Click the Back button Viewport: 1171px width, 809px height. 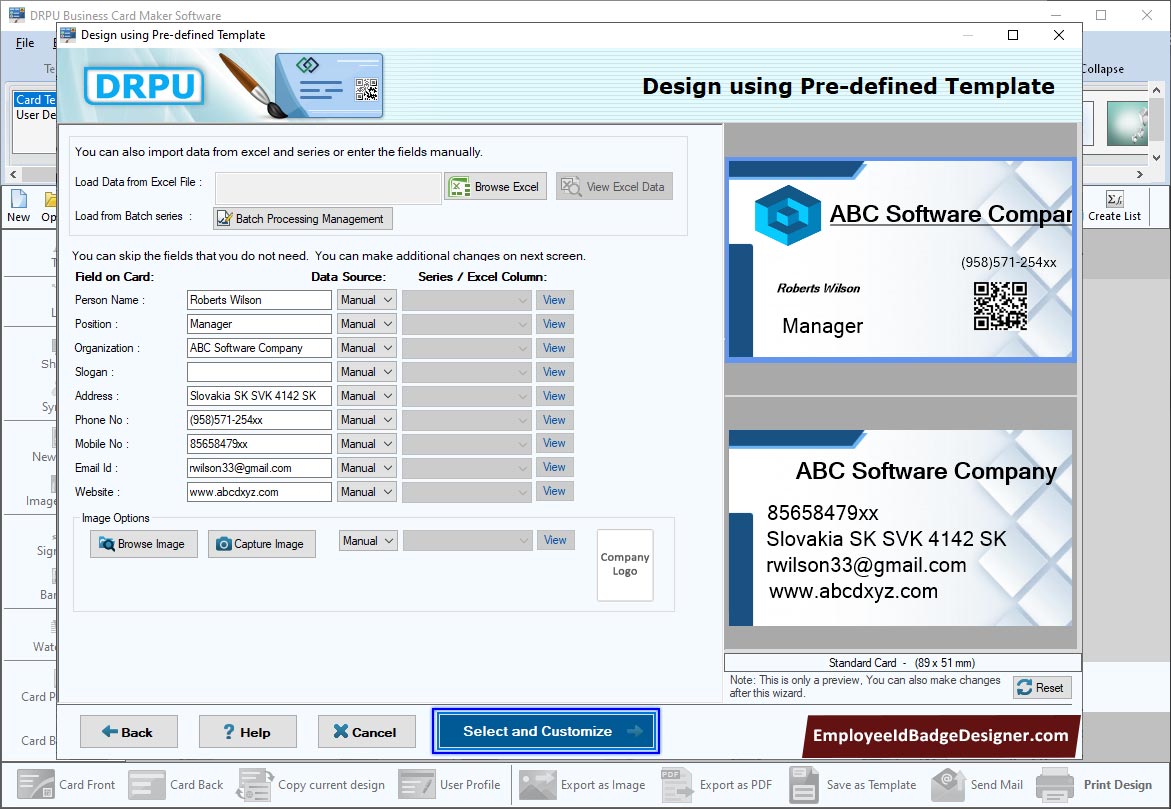point(128,732)
